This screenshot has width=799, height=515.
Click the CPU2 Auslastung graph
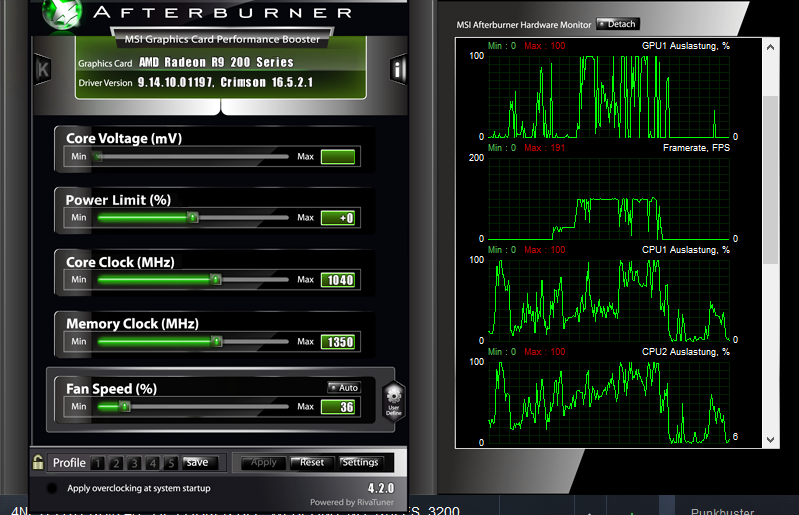pos(609,402)
